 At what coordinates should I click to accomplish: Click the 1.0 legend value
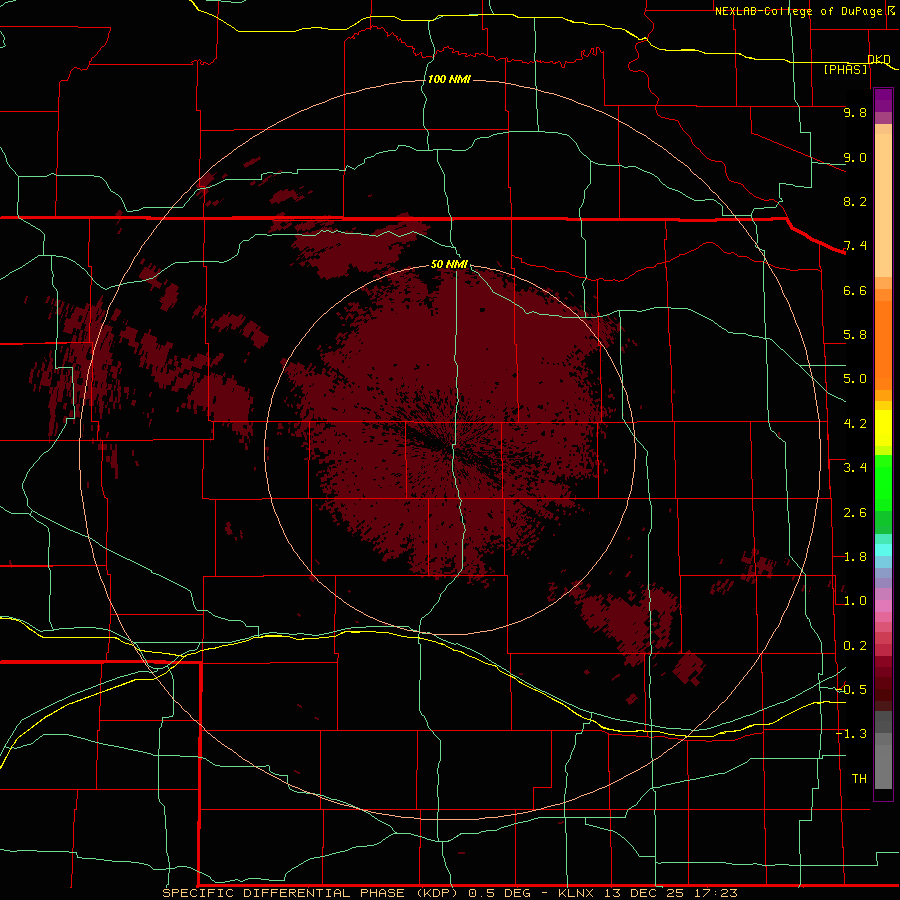pos(855,601)
